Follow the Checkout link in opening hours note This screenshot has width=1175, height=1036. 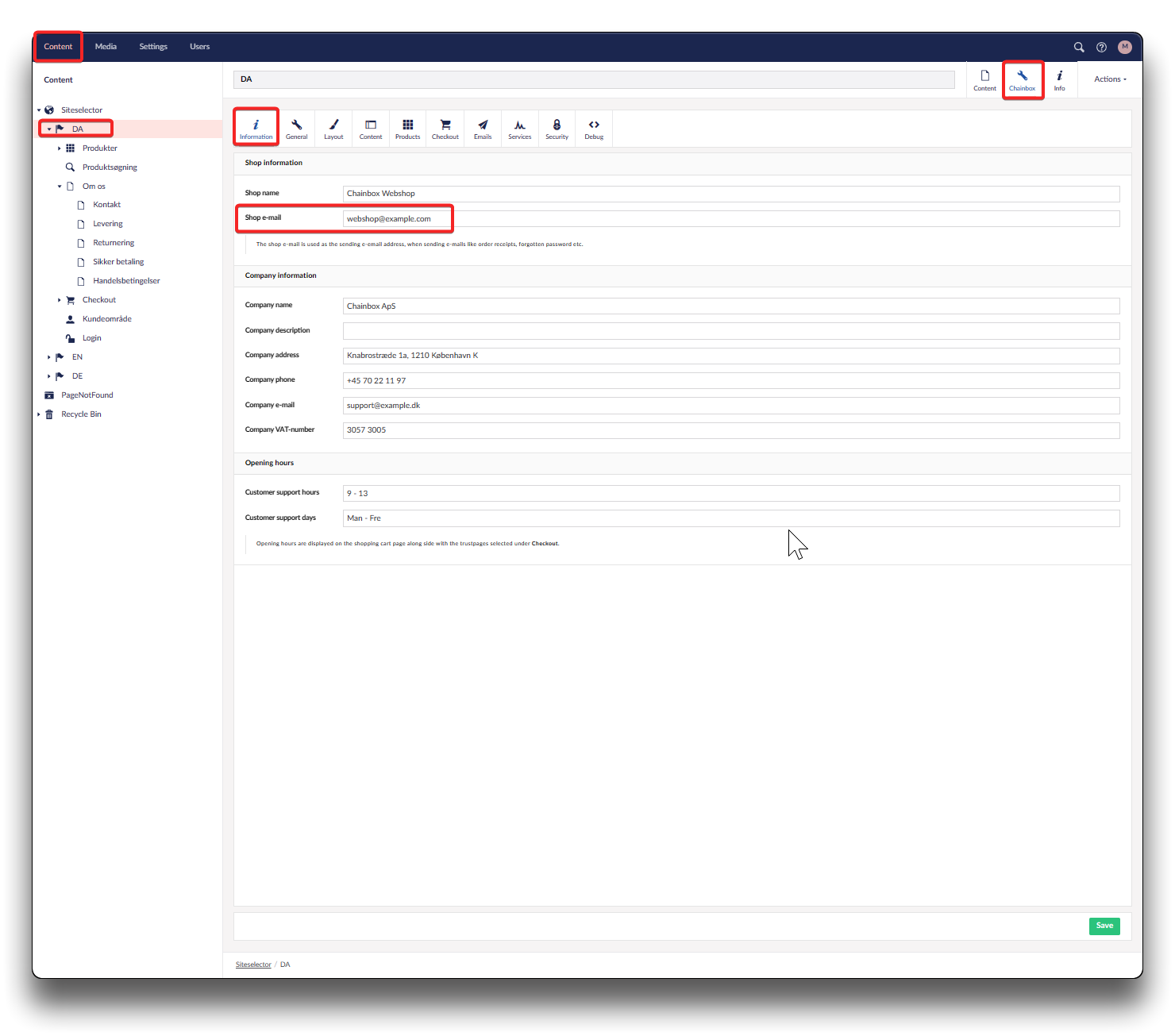pos(545,544)
